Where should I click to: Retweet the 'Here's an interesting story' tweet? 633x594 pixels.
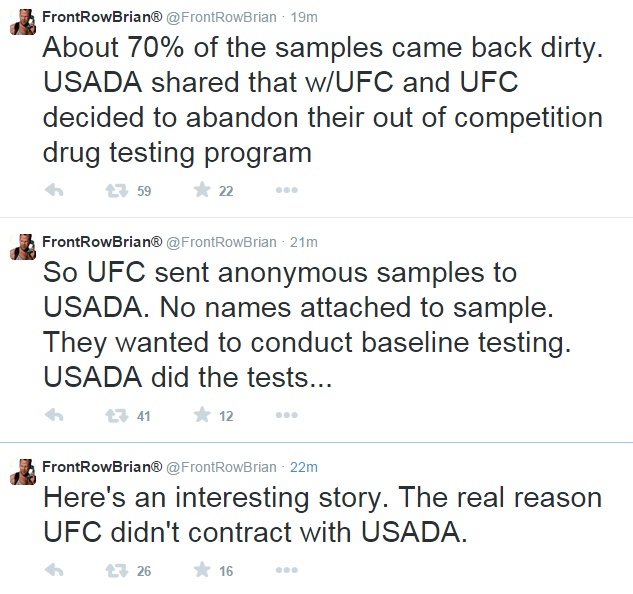pyautogui.click(x=116, y=570)
